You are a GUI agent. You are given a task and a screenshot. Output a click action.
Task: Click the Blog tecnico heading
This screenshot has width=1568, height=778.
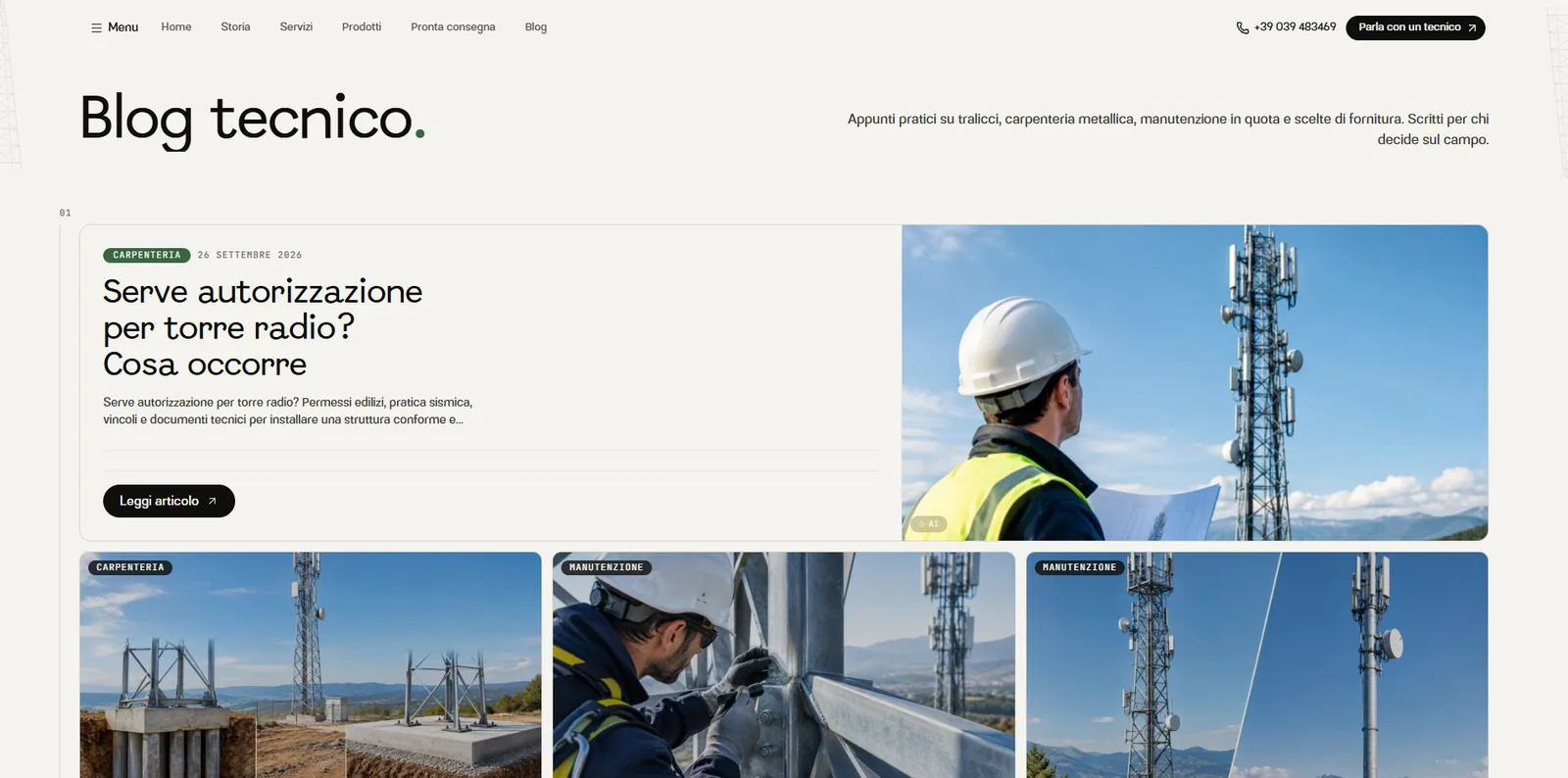click(253, 120)
